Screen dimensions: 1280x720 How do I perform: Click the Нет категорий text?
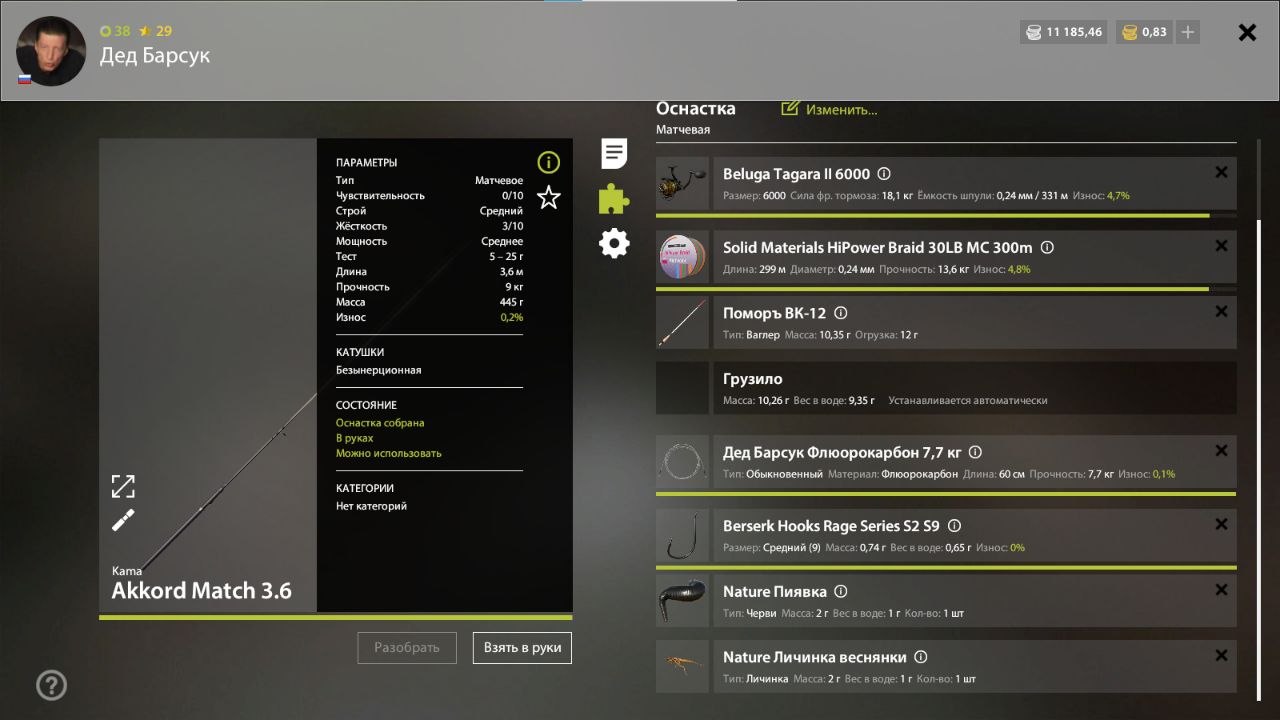tap(371, 506)
